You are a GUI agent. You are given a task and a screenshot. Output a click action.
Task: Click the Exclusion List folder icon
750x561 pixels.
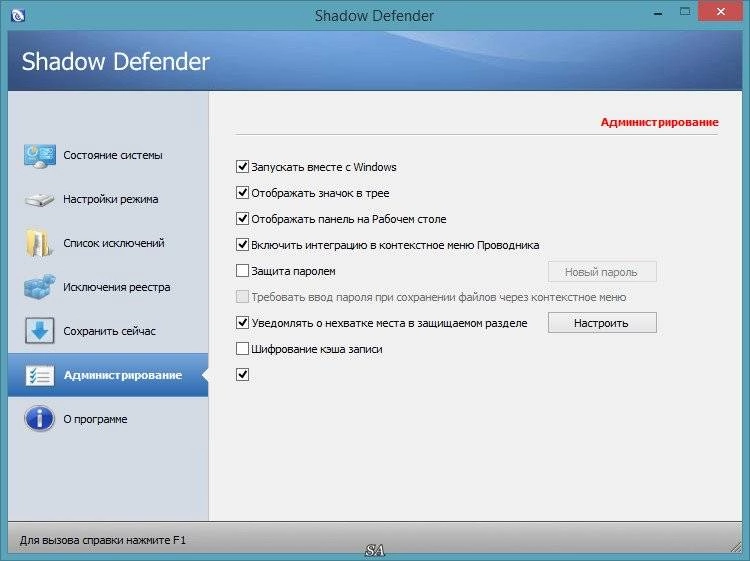click(x=39, y=243)
